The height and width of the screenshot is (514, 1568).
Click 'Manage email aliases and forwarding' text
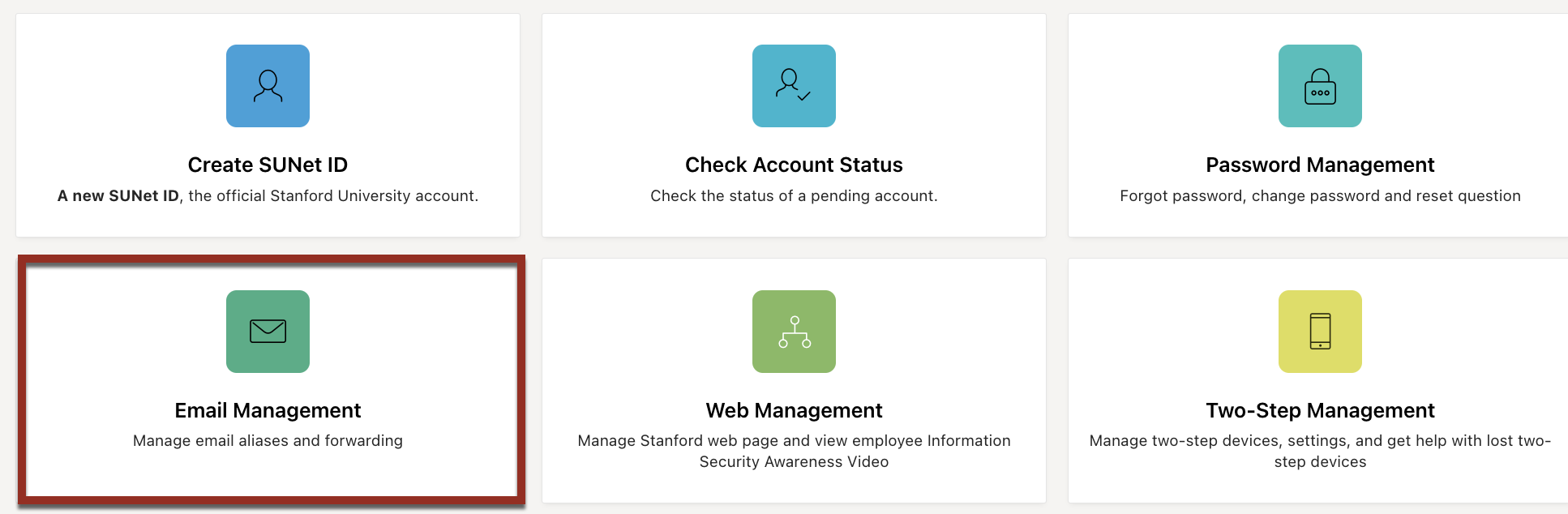[268, 440]
